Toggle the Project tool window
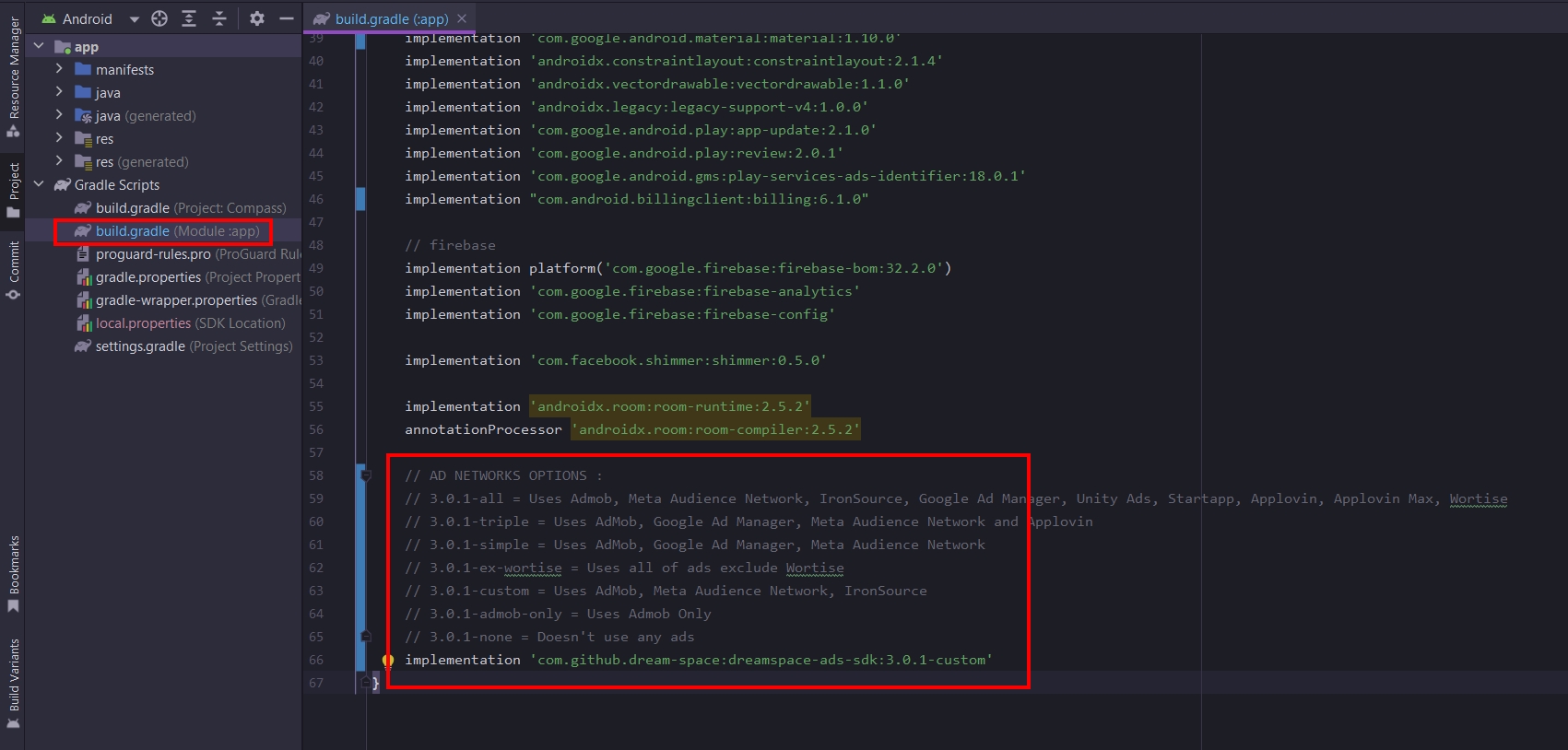The image size is (1568, 750). pos(13,189)
